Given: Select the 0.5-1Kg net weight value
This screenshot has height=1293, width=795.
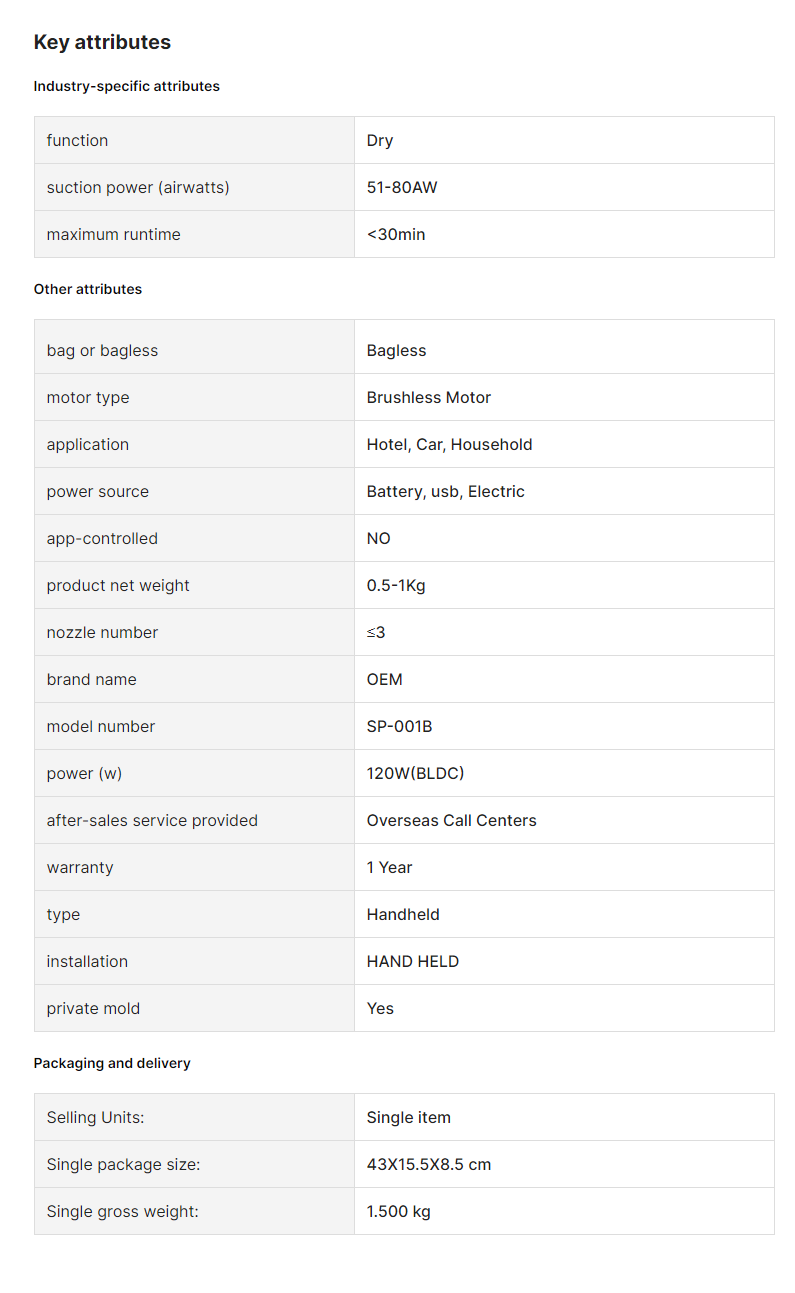Looking at the screenshot, I should tap(396, 585).
